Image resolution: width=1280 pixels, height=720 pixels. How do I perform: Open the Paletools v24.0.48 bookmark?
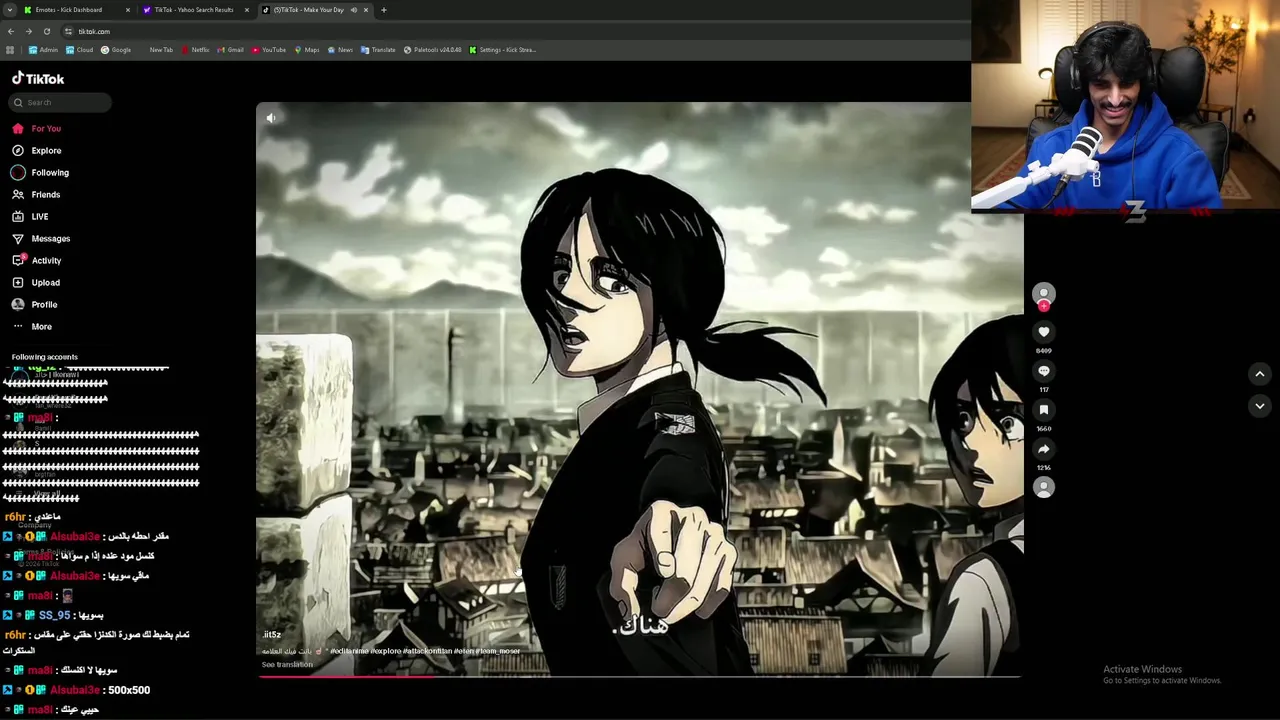coord(433,50)
